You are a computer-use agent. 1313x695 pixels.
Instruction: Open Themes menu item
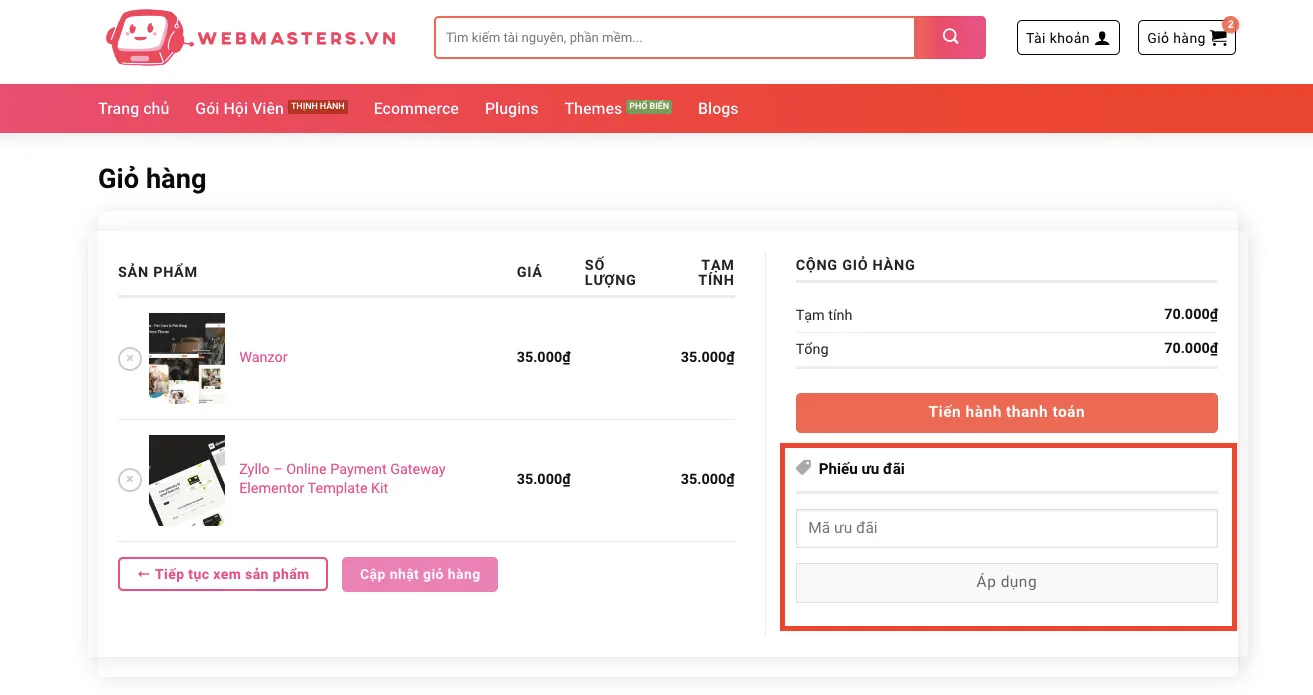pyautogui.click(x=593, y=108)
